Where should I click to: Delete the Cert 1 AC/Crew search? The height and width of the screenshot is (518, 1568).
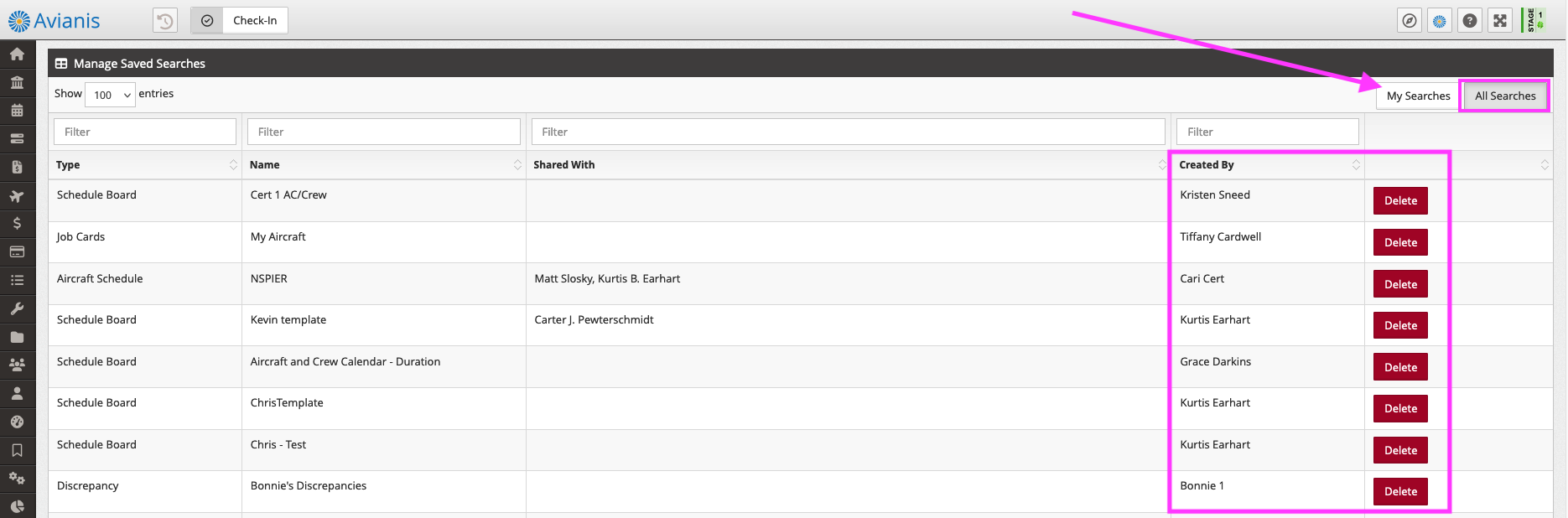tap(1400, 201)
